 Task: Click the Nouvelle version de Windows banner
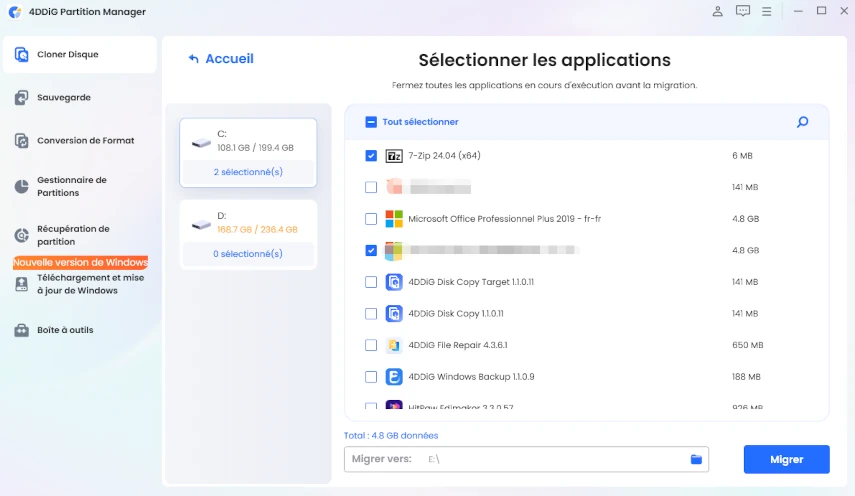coord(81,262)
